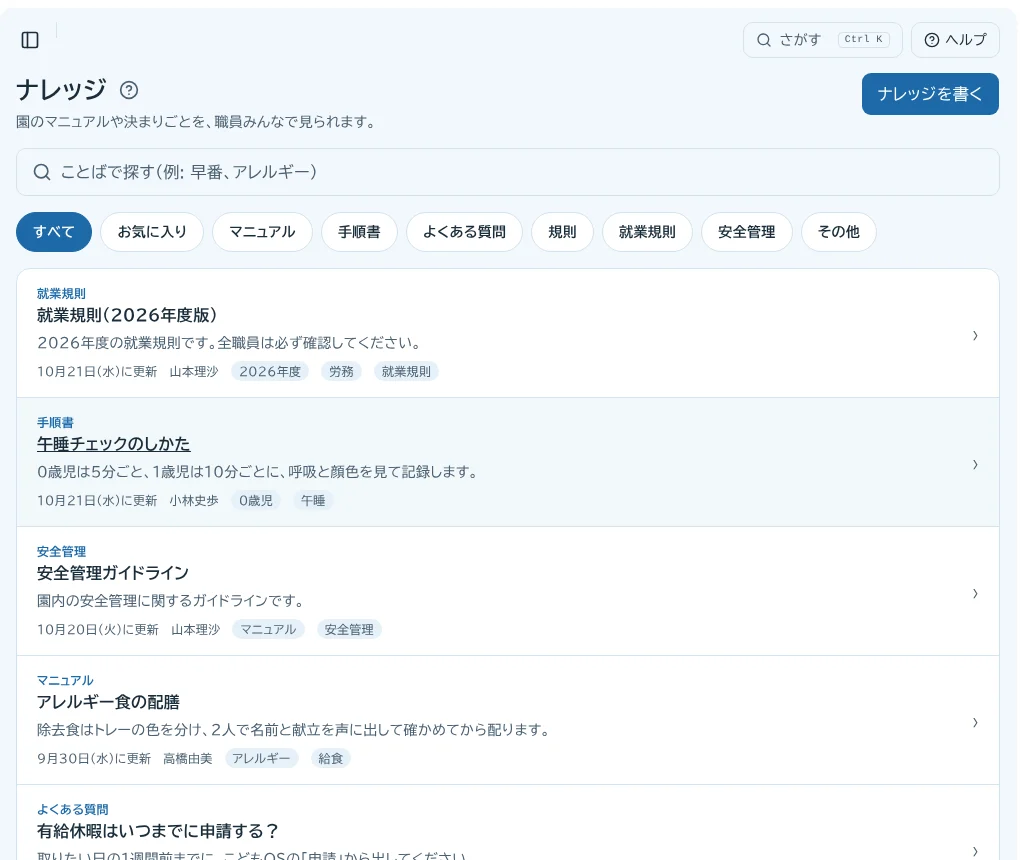Screen dimensions: 1024x860
Task: Click the よくある質問 category label above 有給休暇
Action: pos(72,810)
